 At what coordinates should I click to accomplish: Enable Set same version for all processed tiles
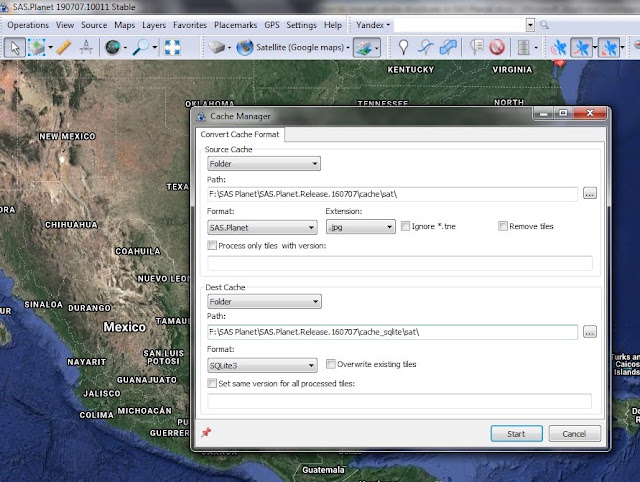[x=212, y=383]
